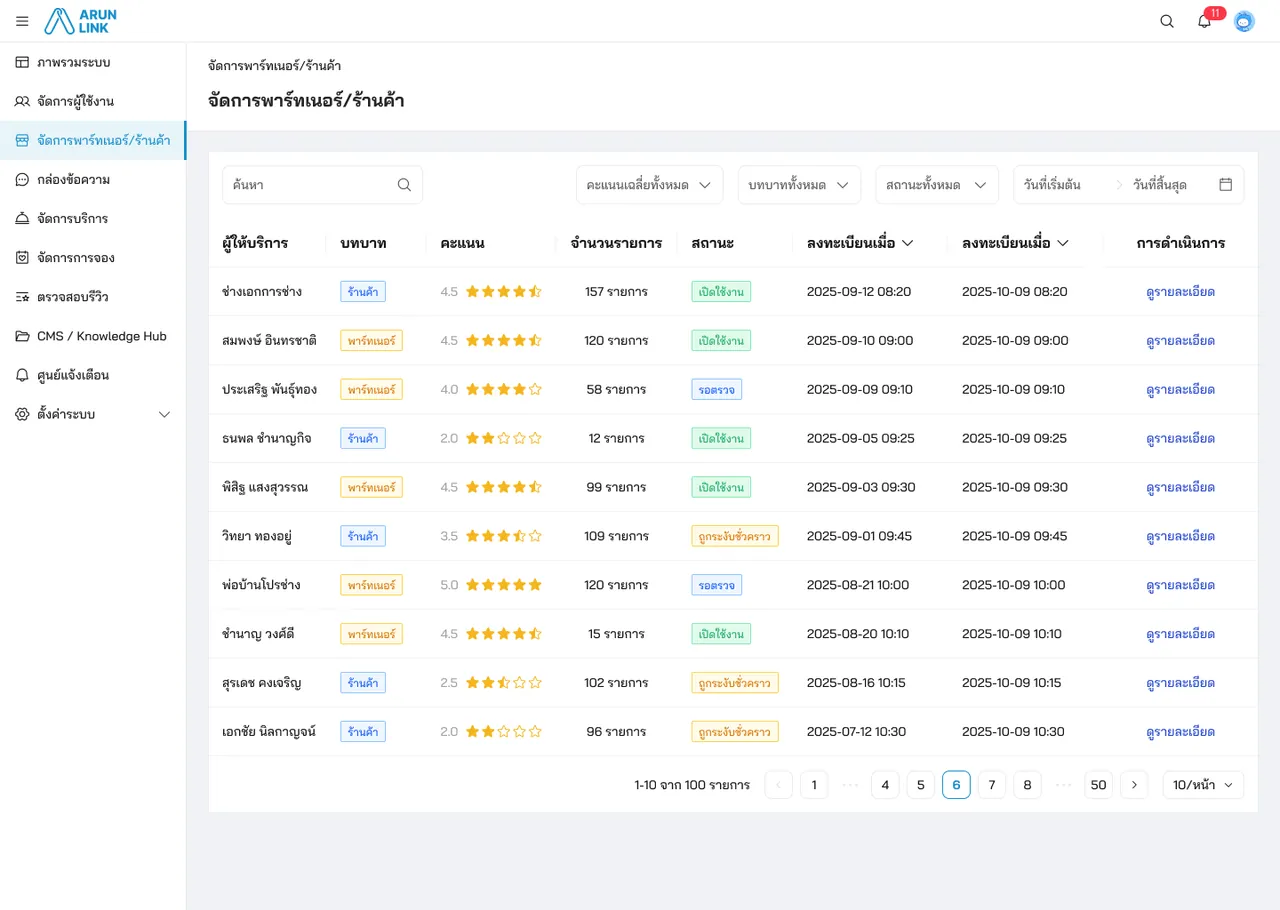The height and width of the screenshot is (910, 1280).
Task: View details for พ่อบ้านโปรช่าง row
Action: [x=1180, y=585]
